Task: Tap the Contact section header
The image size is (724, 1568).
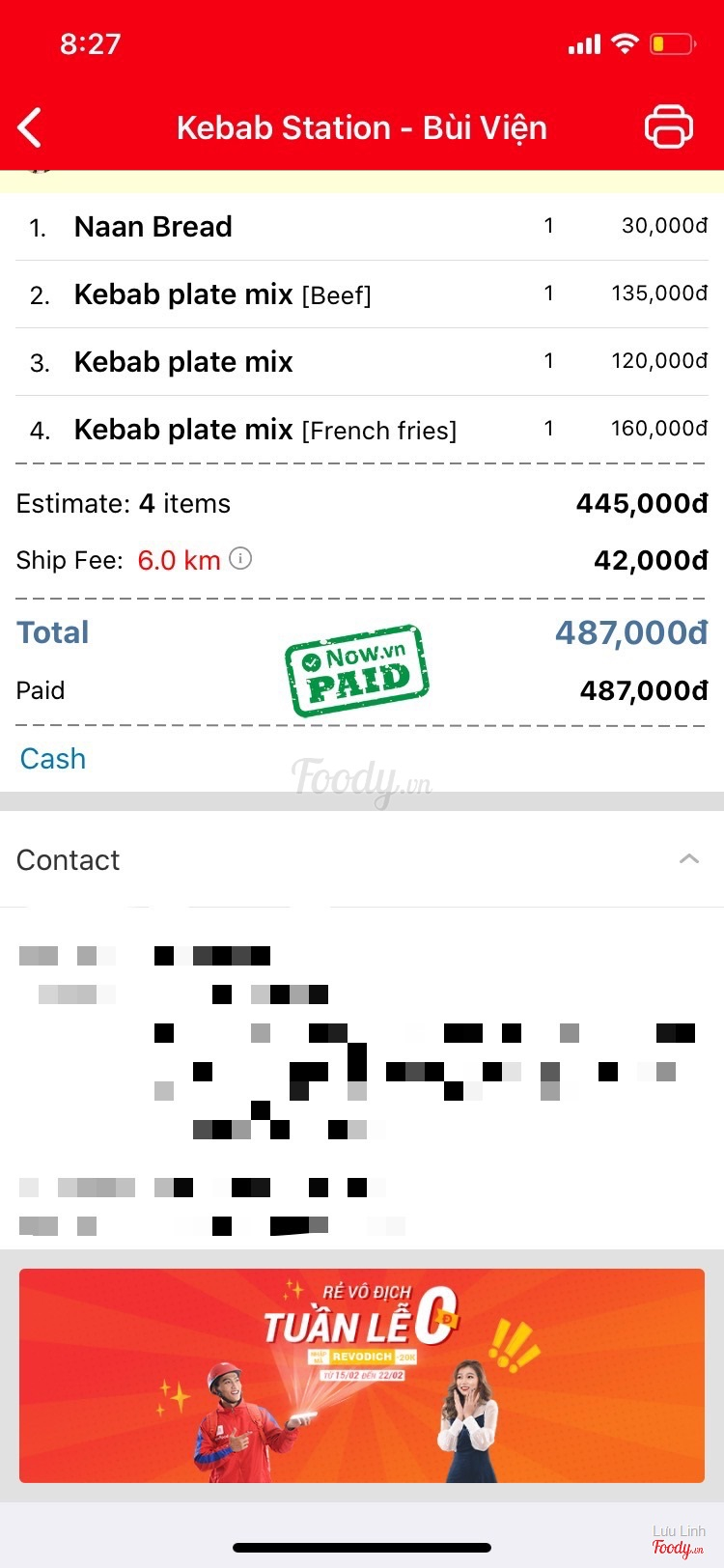Action: (x=69, y=859)
